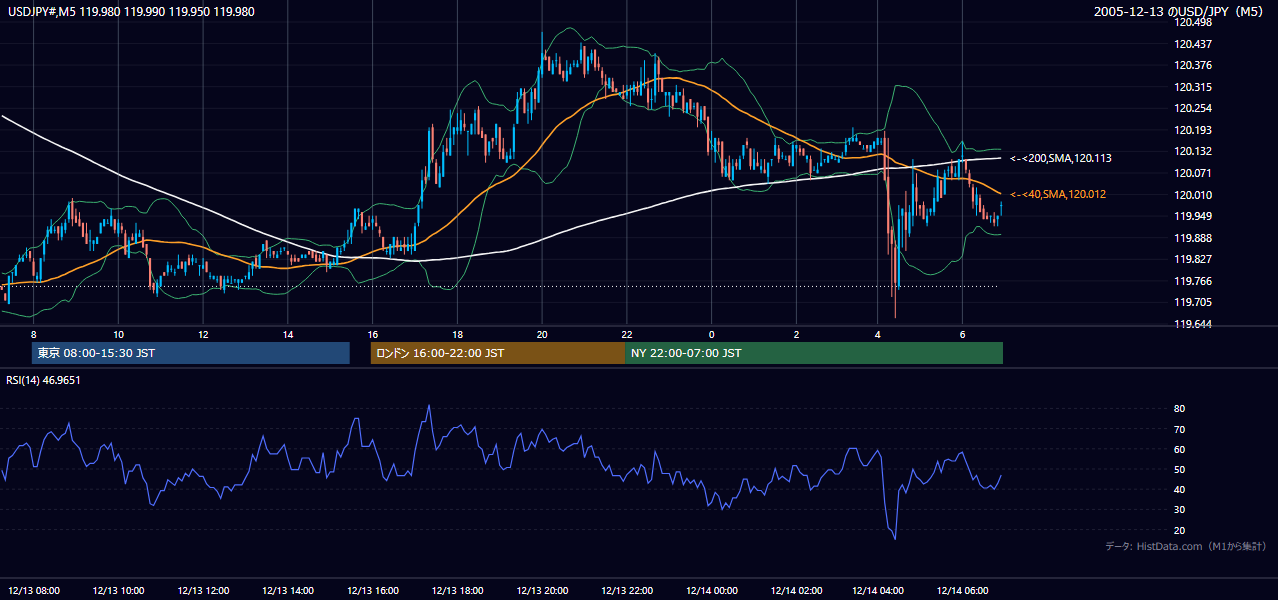
Task: Click price axis value 119.949
Action: [1193, 216]
